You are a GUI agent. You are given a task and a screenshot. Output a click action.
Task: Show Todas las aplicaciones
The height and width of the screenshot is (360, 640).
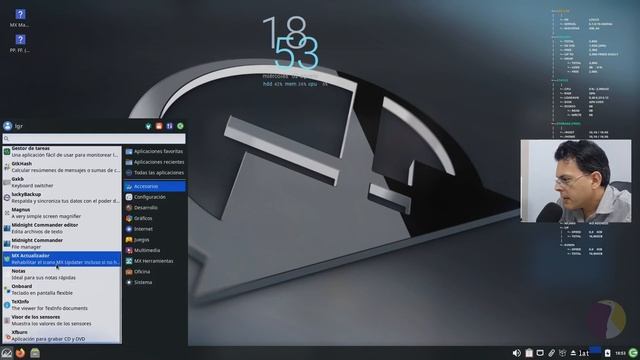coord(155,173)
